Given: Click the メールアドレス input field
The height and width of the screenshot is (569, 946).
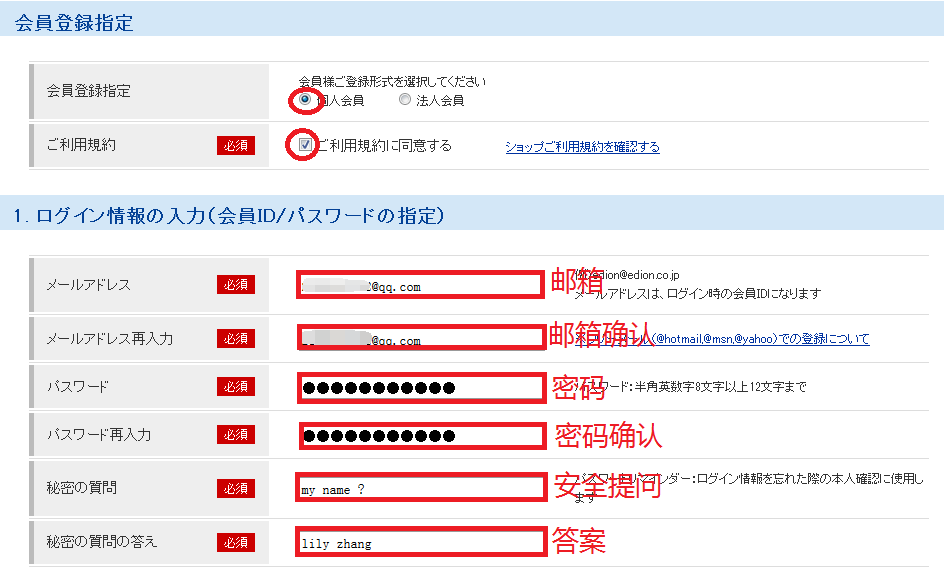Looking at the screenshot, I should coord(420,284).
